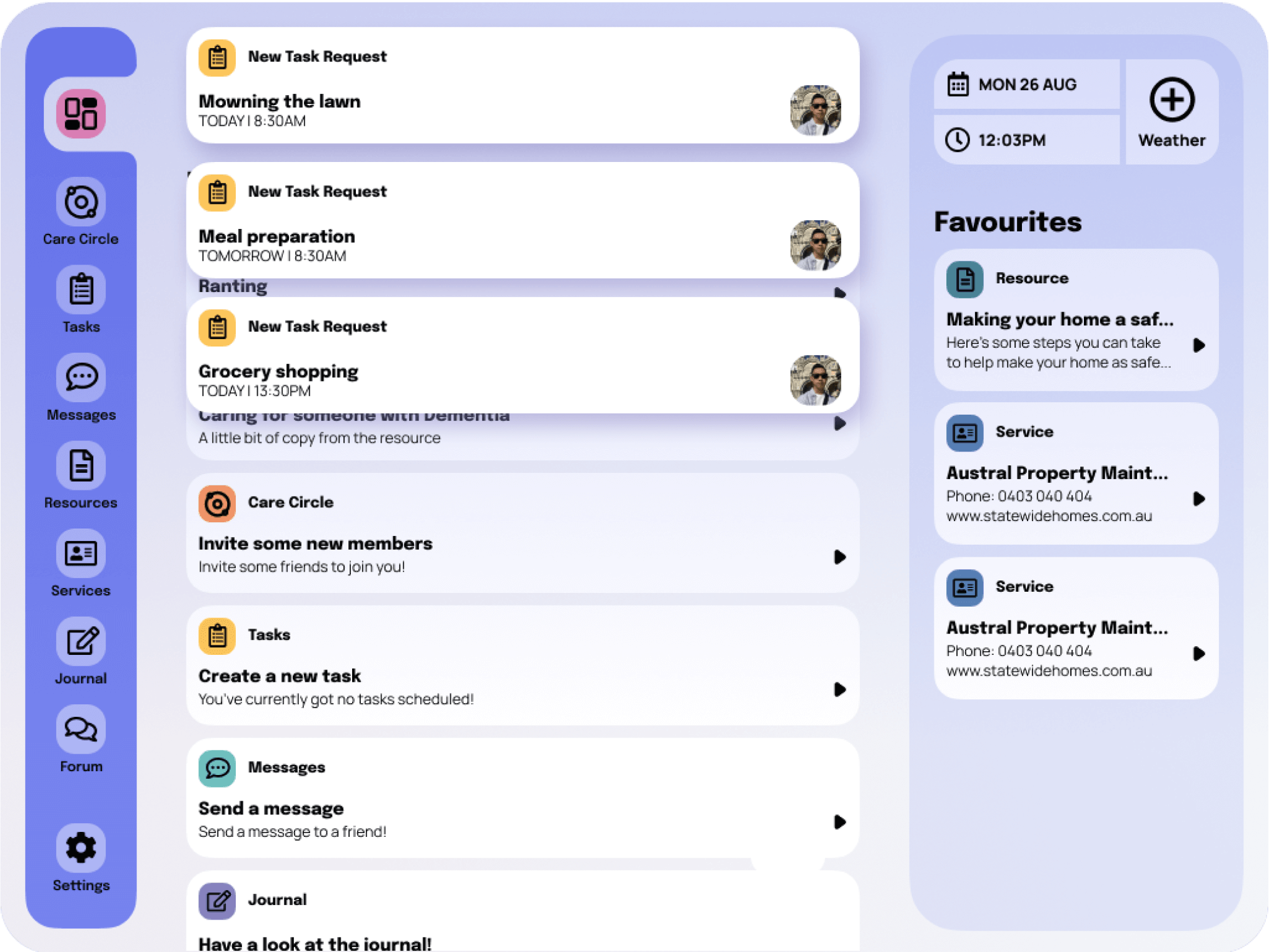This screenshot has height=952, width=1269.
Task: Visit the Forum from the sidebar
Action: pos(81,730)
